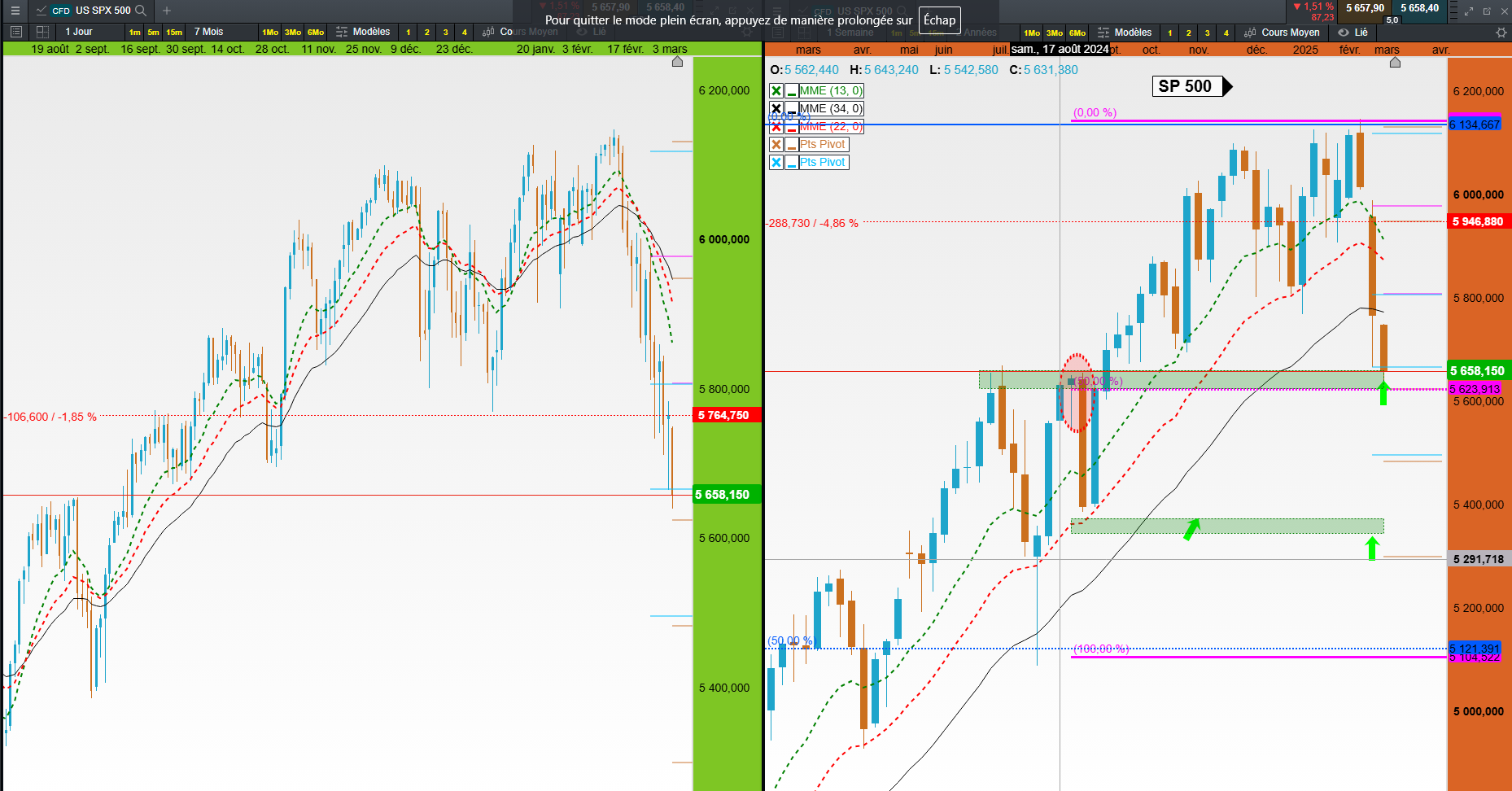The height and width of the screenshot is (791, 1512).
Task: Open the list view icon in left toolbar
Action: click(x=15, y=32)
